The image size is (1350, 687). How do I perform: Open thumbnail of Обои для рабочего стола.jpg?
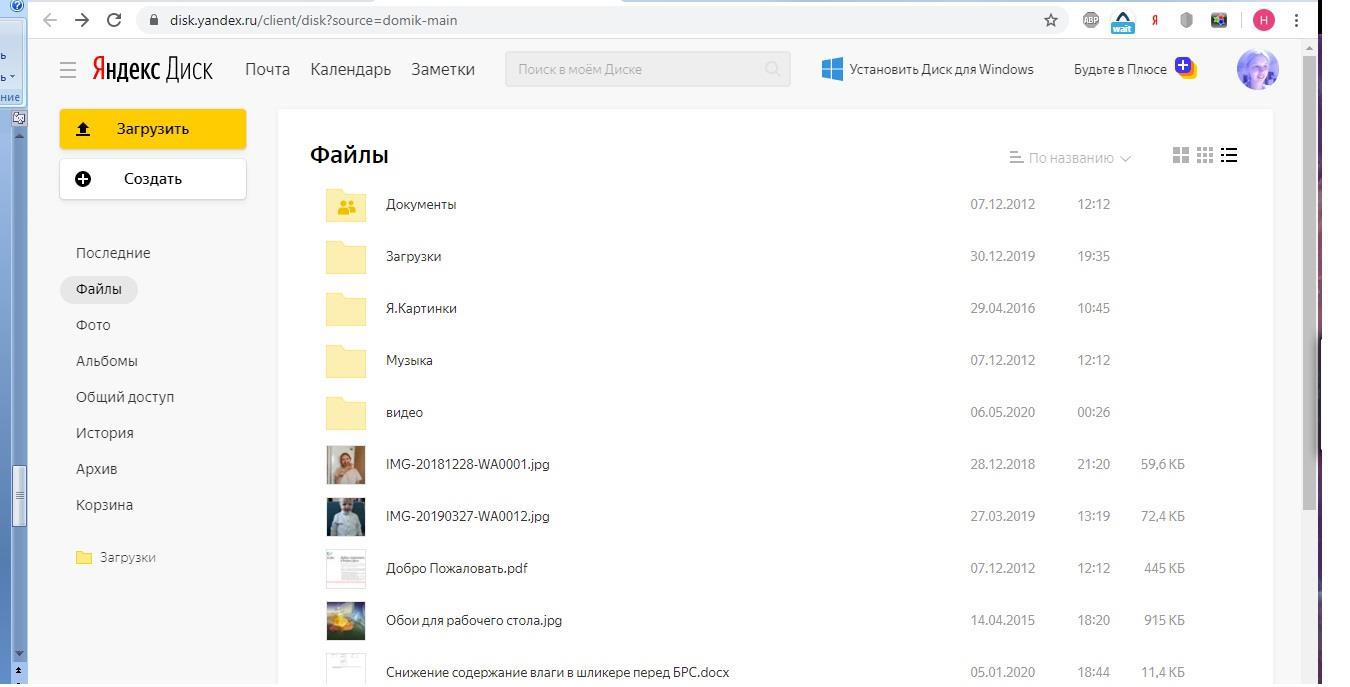[x=346, y=621]
